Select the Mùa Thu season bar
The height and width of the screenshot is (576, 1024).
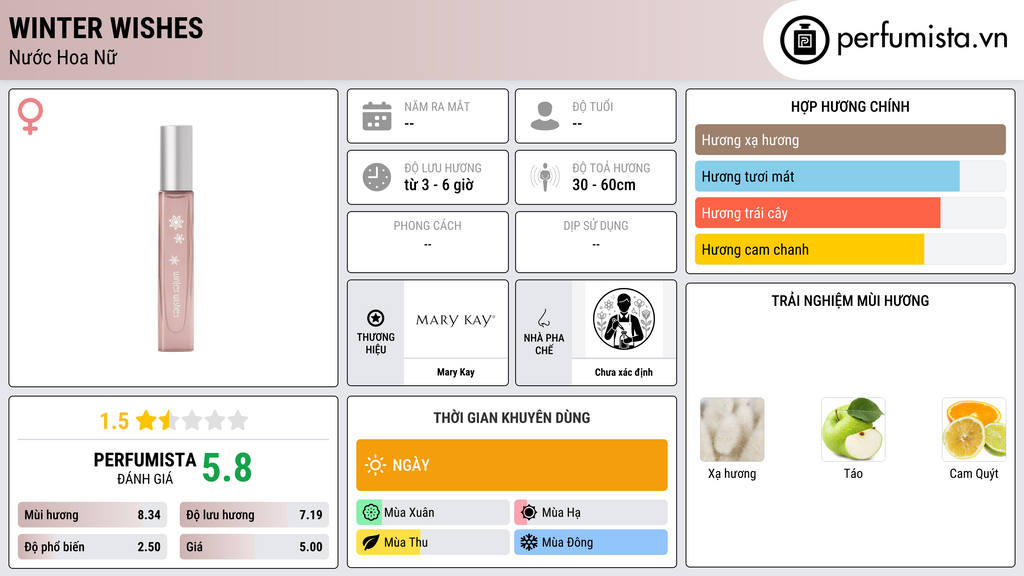[x=433, y=542]
